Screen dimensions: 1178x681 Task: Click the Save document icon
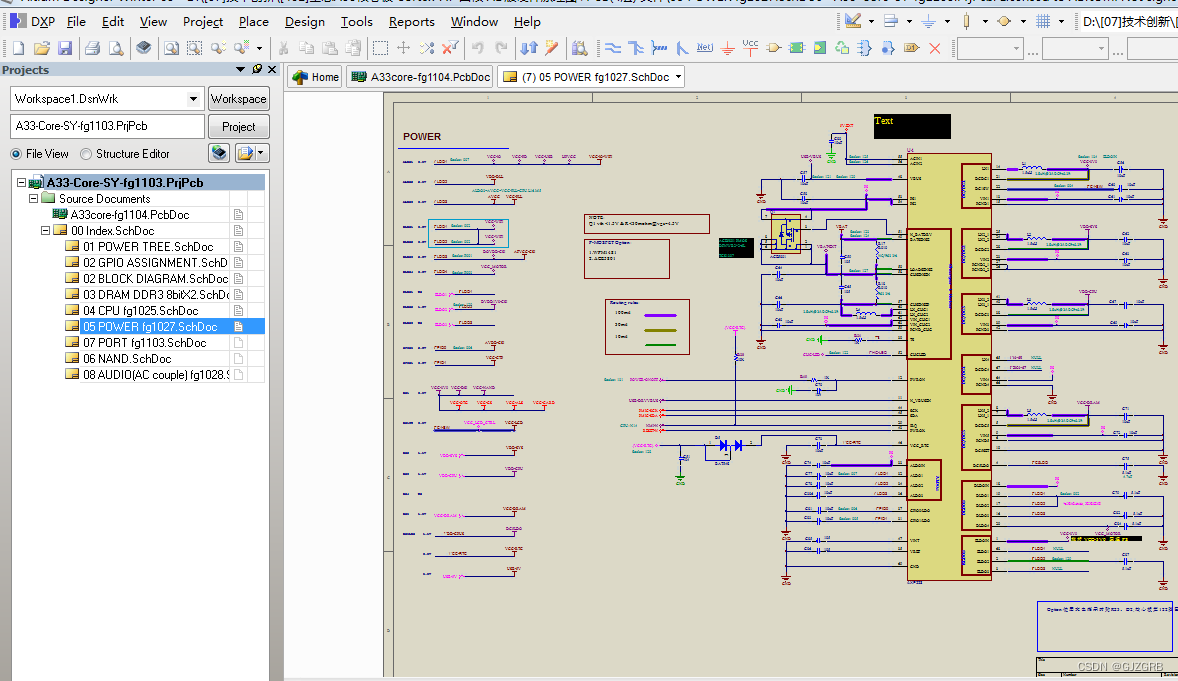[x=65, y=48]
